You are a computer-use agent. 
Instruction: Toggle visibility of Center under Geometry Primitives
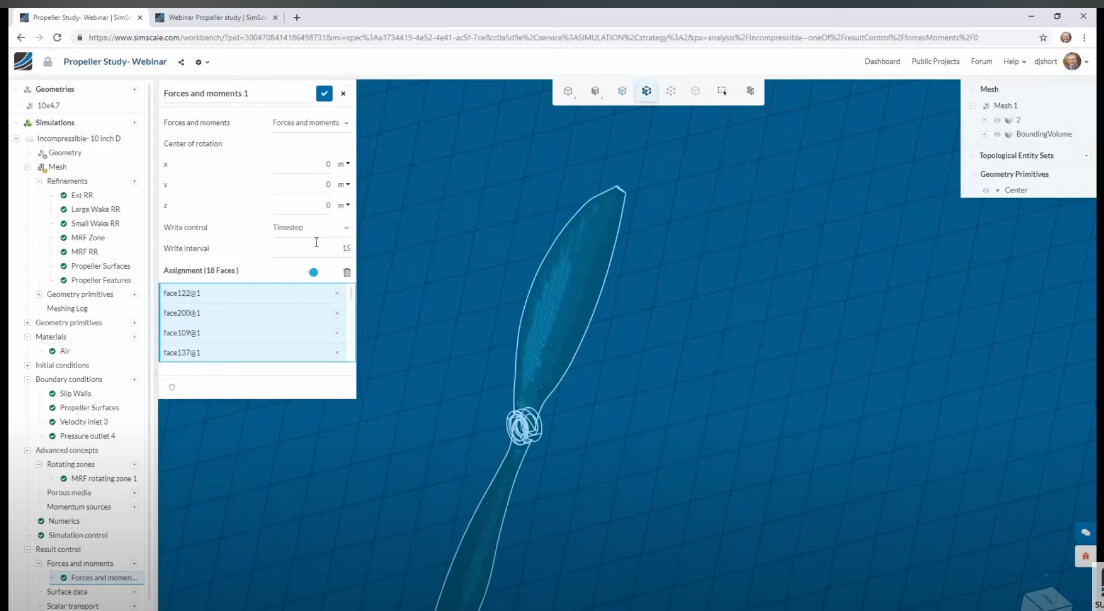point(987,190)
